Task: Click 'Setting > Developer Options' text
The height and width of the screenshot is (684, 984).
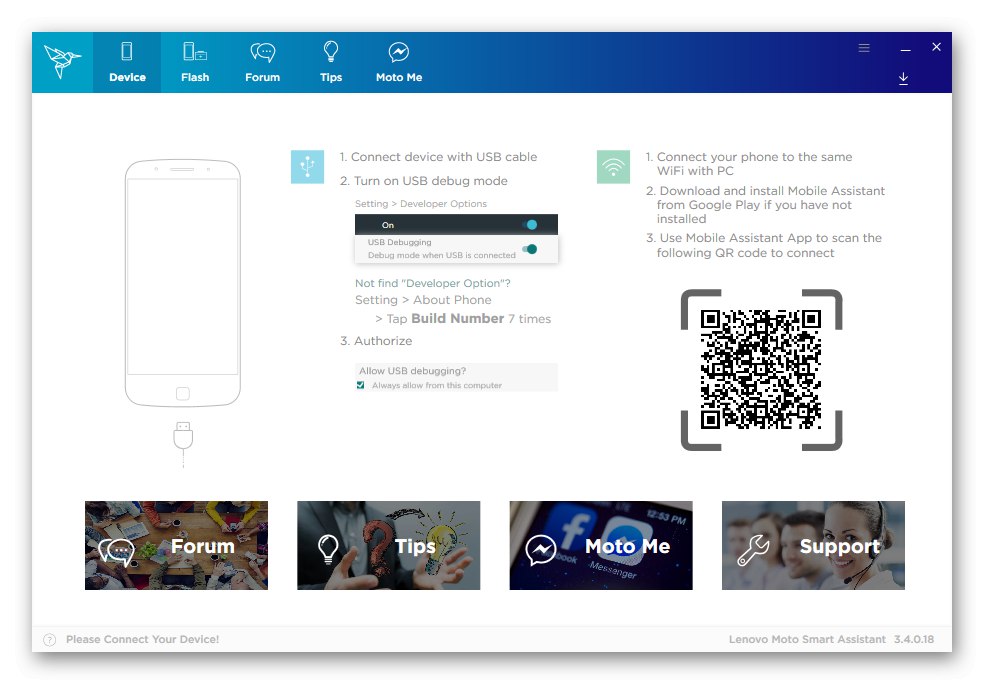Action: tap(421, 204)
